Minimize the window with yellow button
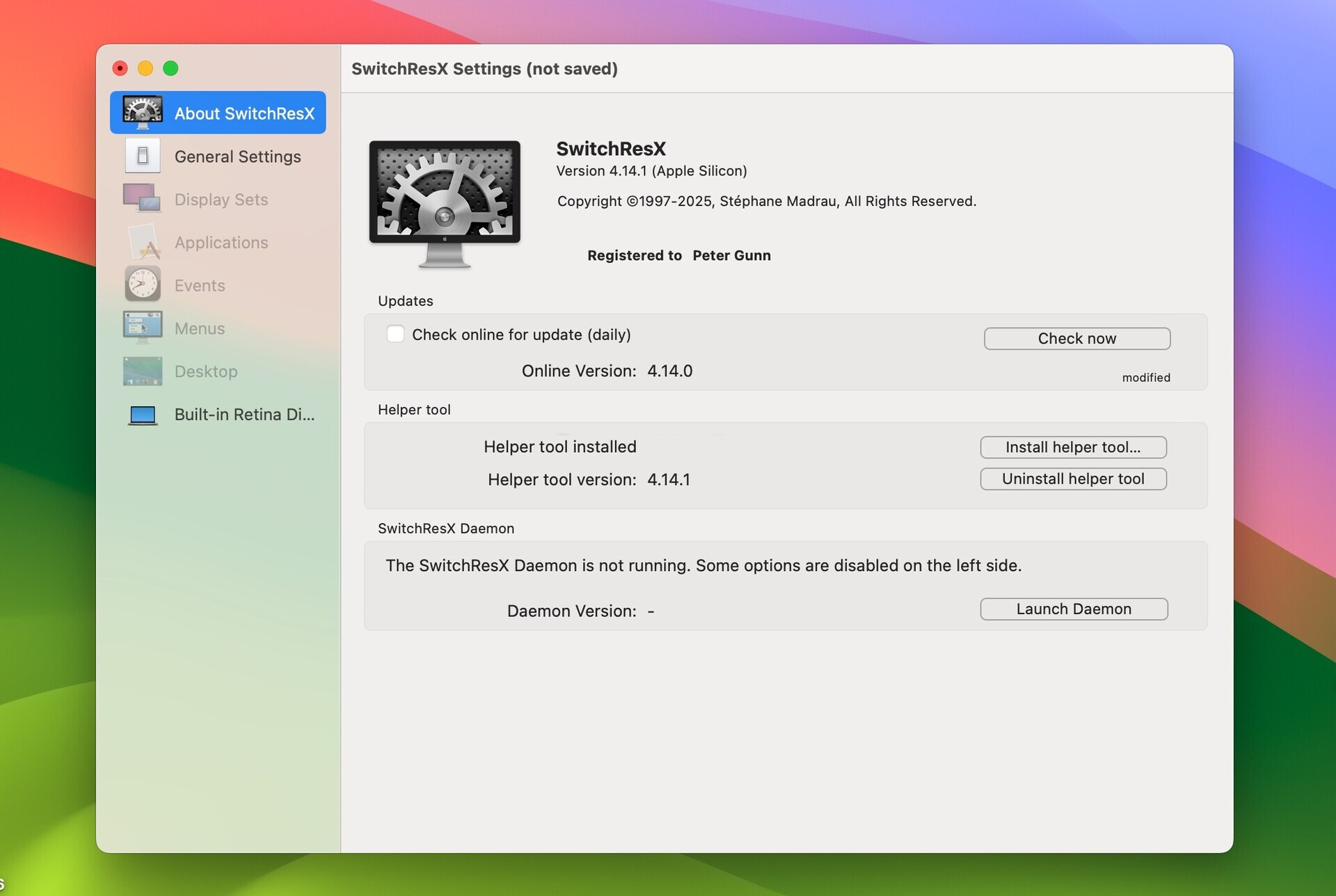 (145, 68)
